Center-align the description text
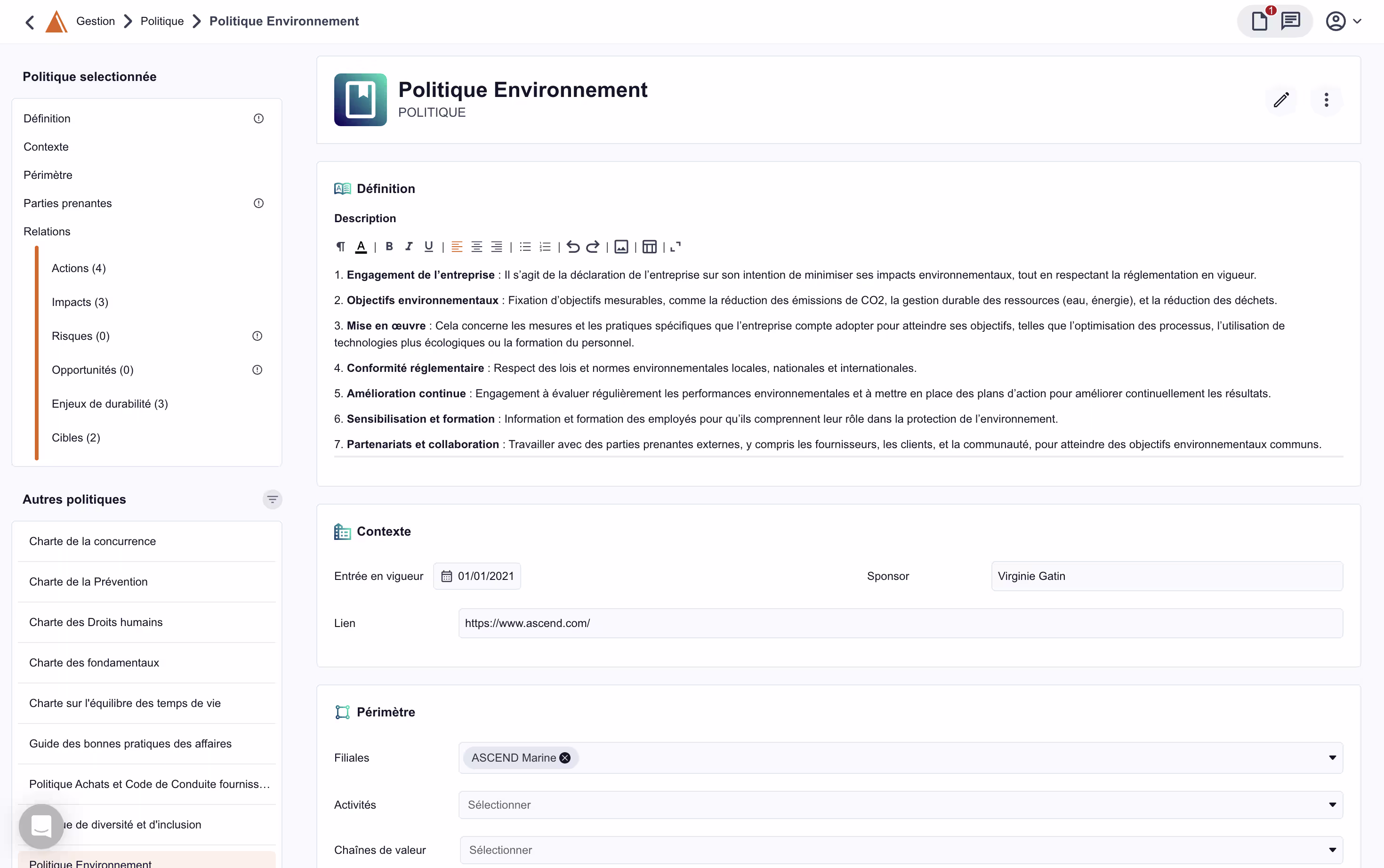1384x868 pixels. 476,247
